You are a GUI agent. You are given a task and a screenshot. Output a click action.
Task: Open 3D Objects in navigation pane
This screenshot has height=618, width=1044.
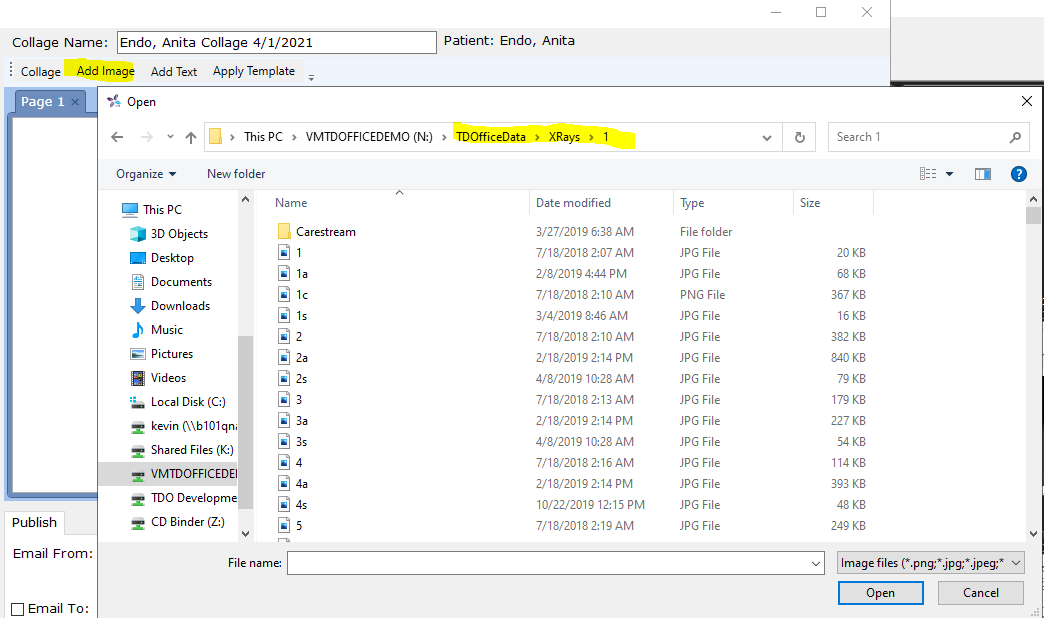pos(179,234)
